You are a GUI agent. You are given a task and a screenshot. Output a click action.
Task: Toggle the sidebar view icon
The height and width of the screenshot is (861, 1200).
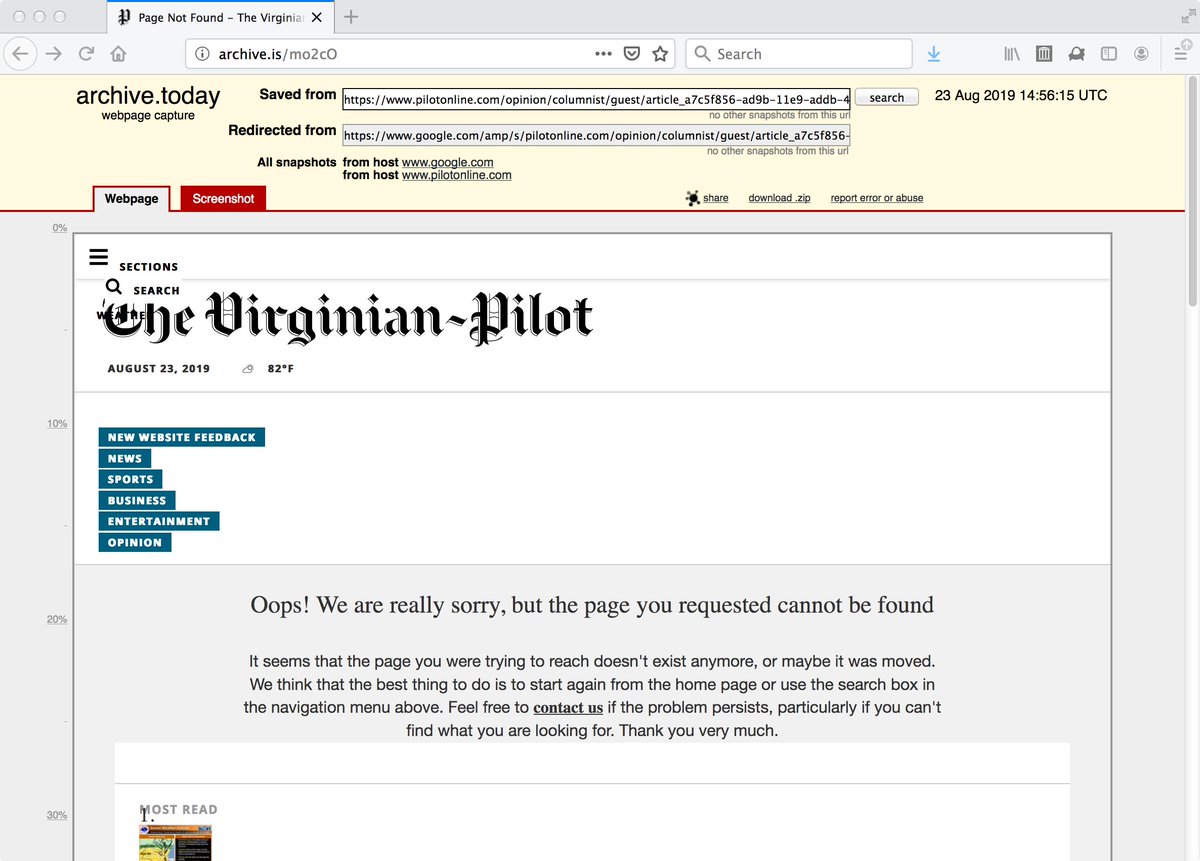point(1108,54)
